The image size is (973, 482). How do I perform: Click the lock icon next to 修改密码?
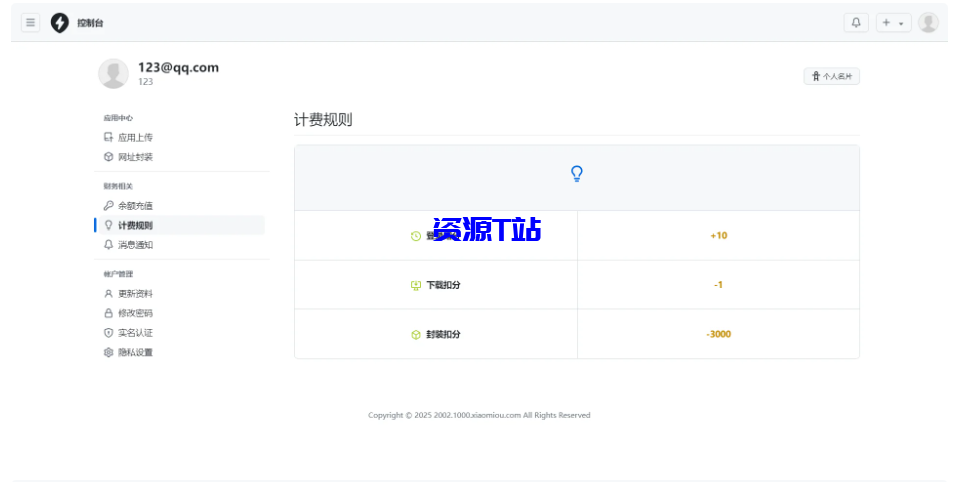(x=108, y=313)
